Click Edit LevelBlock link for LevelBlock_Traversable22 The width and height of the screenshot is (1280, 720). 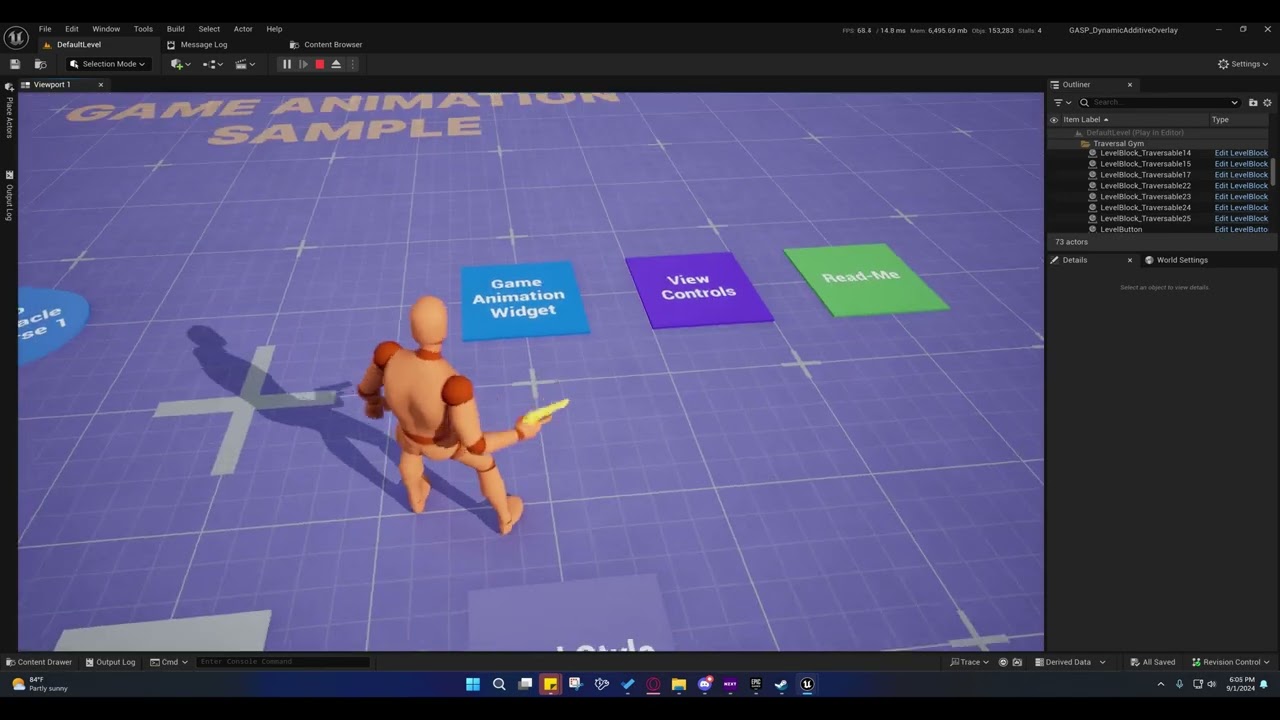pos(1241,186)
